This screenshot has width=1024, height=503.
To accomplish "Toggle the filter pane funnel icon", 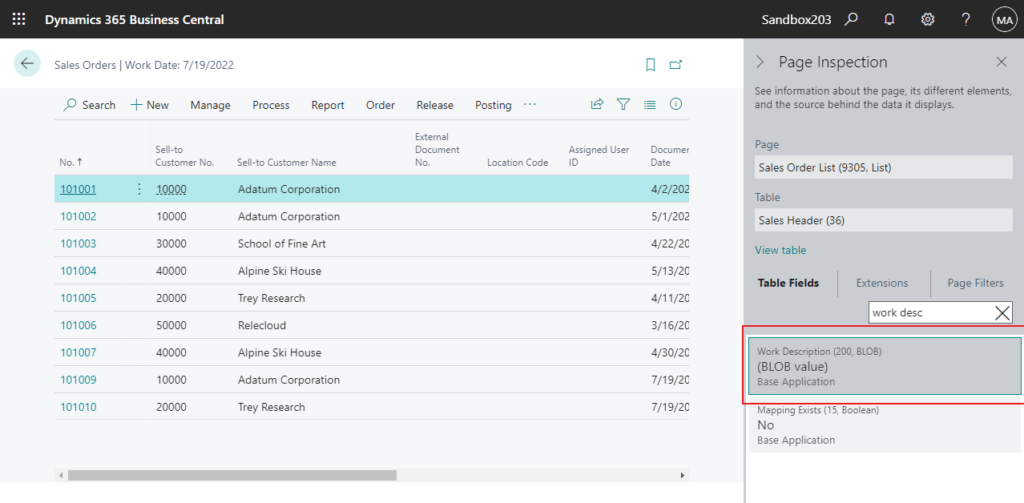I will [x=624, y=105].
